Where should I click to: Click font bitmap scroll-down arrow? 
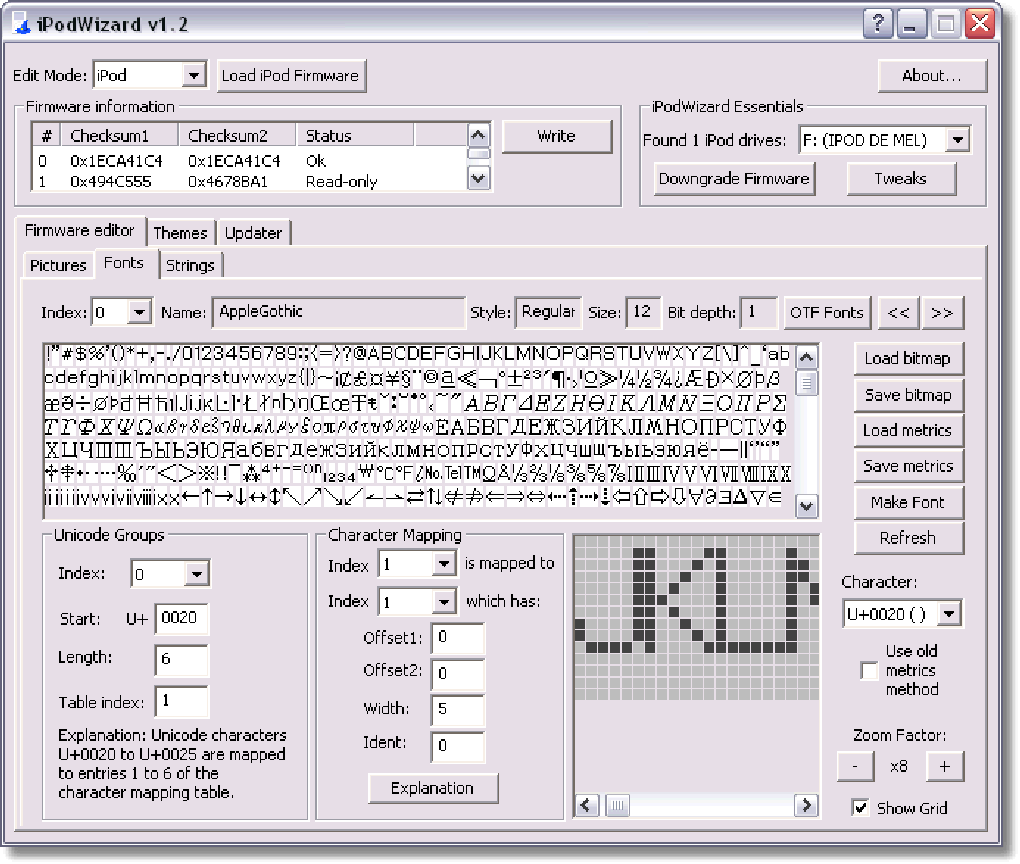(807, 506)
